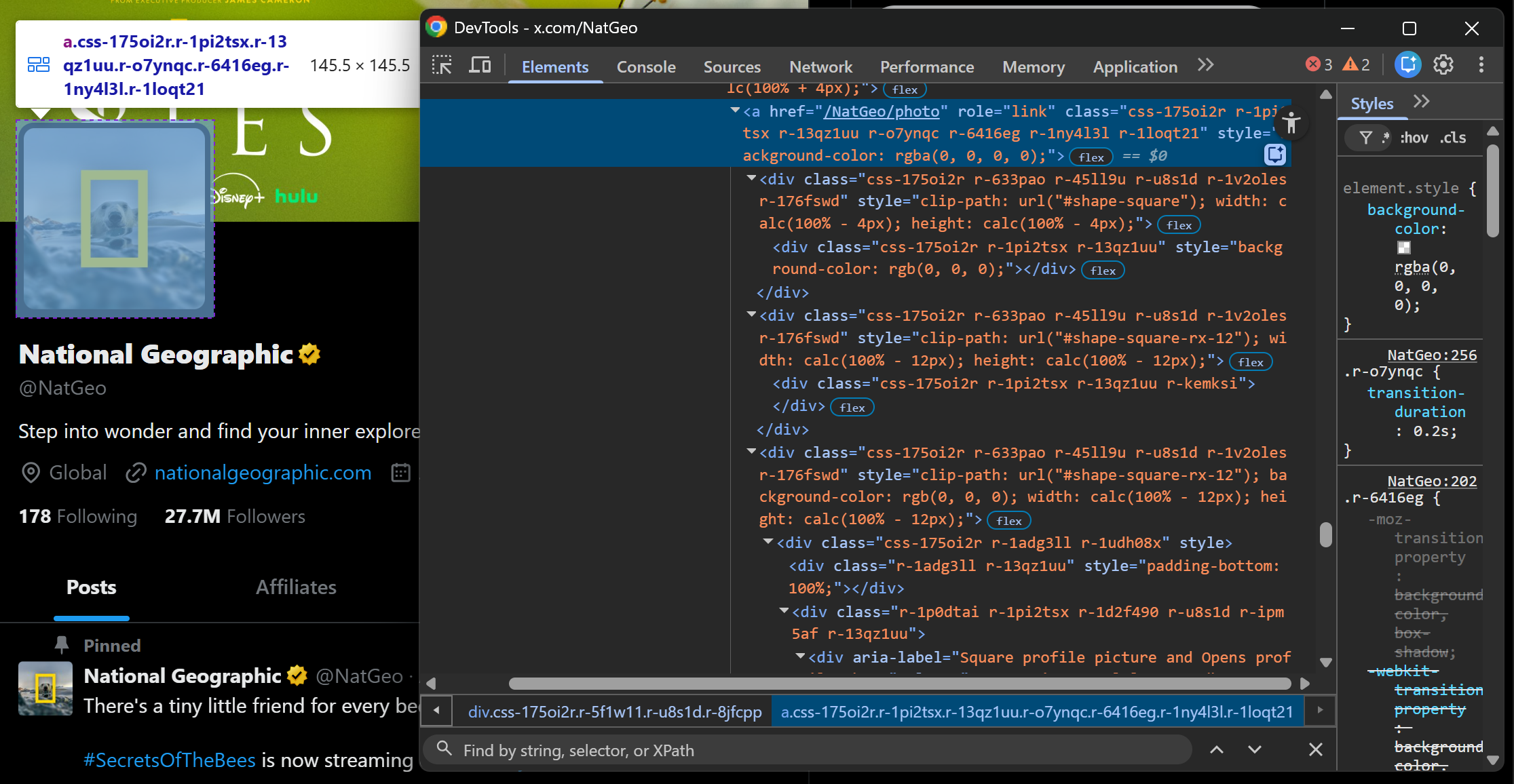
Task: Click the pinned post pin icon
Action: [62, 645]
